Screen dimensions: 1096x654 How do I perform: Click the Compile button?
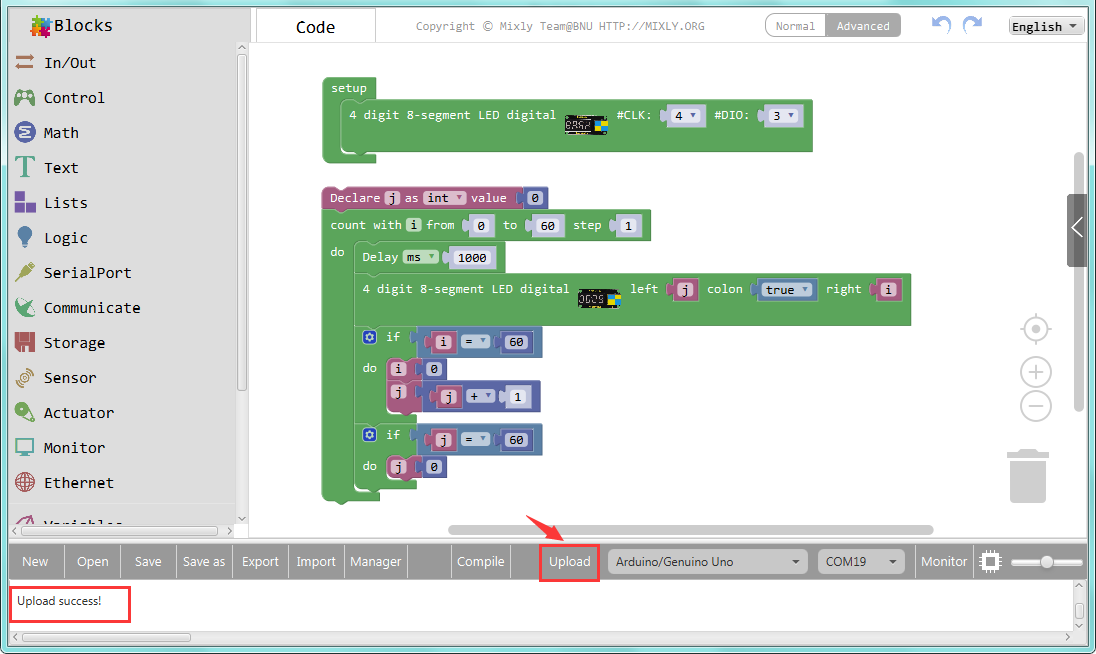(x=481, y=561)
